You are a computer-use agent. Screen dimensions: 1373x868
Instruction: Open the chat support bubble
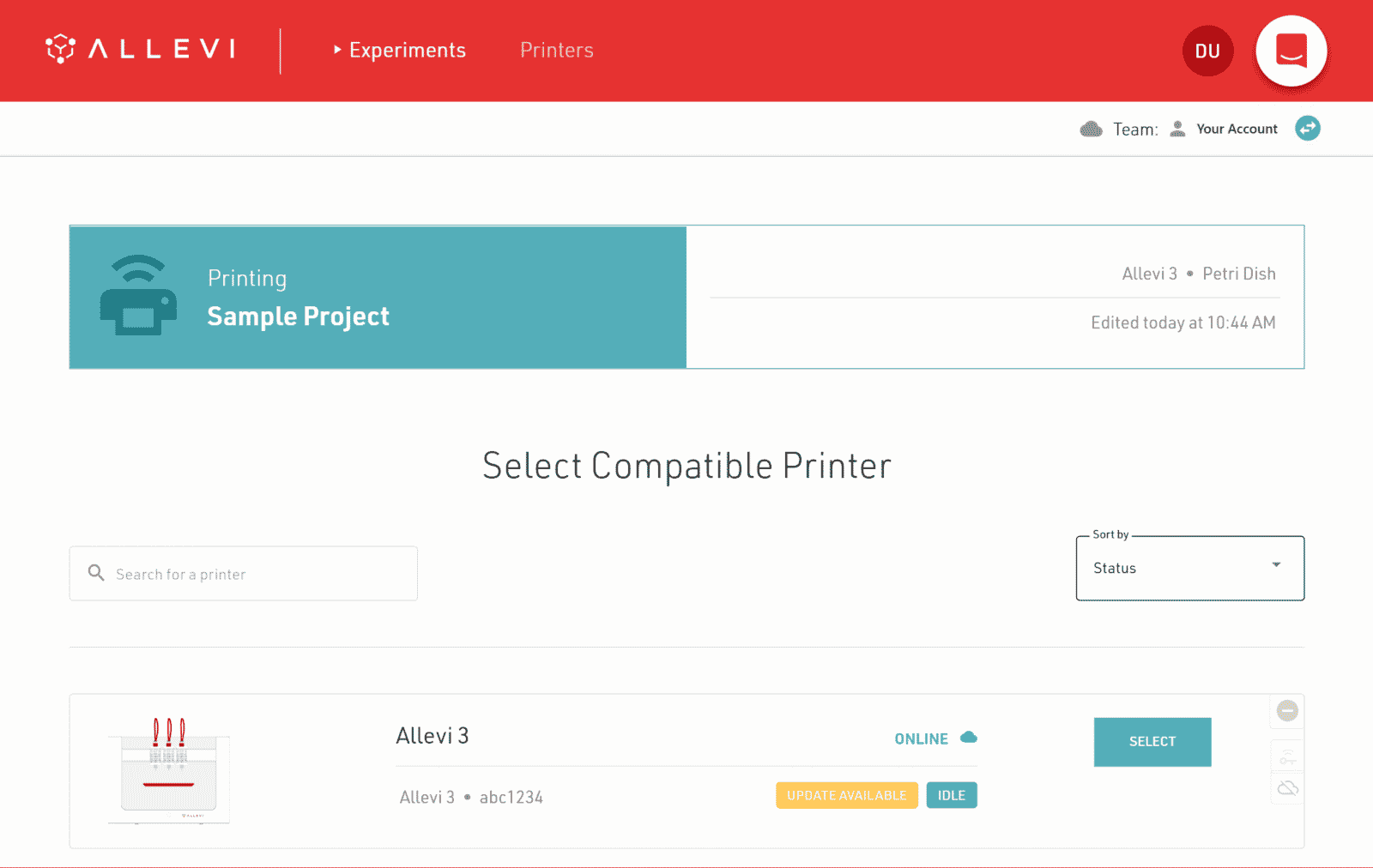click(x=1291, y=51)
